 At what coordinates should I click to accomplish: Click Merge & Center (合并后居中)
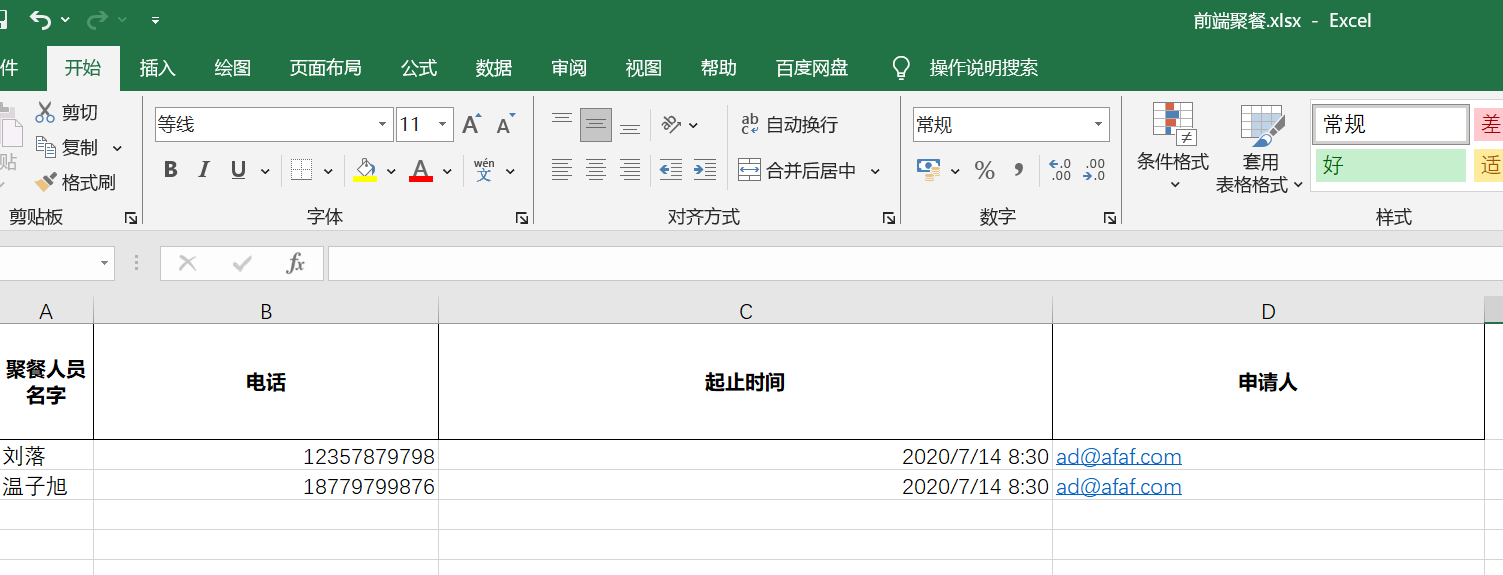pyautogui.click(x=798, y=171)
